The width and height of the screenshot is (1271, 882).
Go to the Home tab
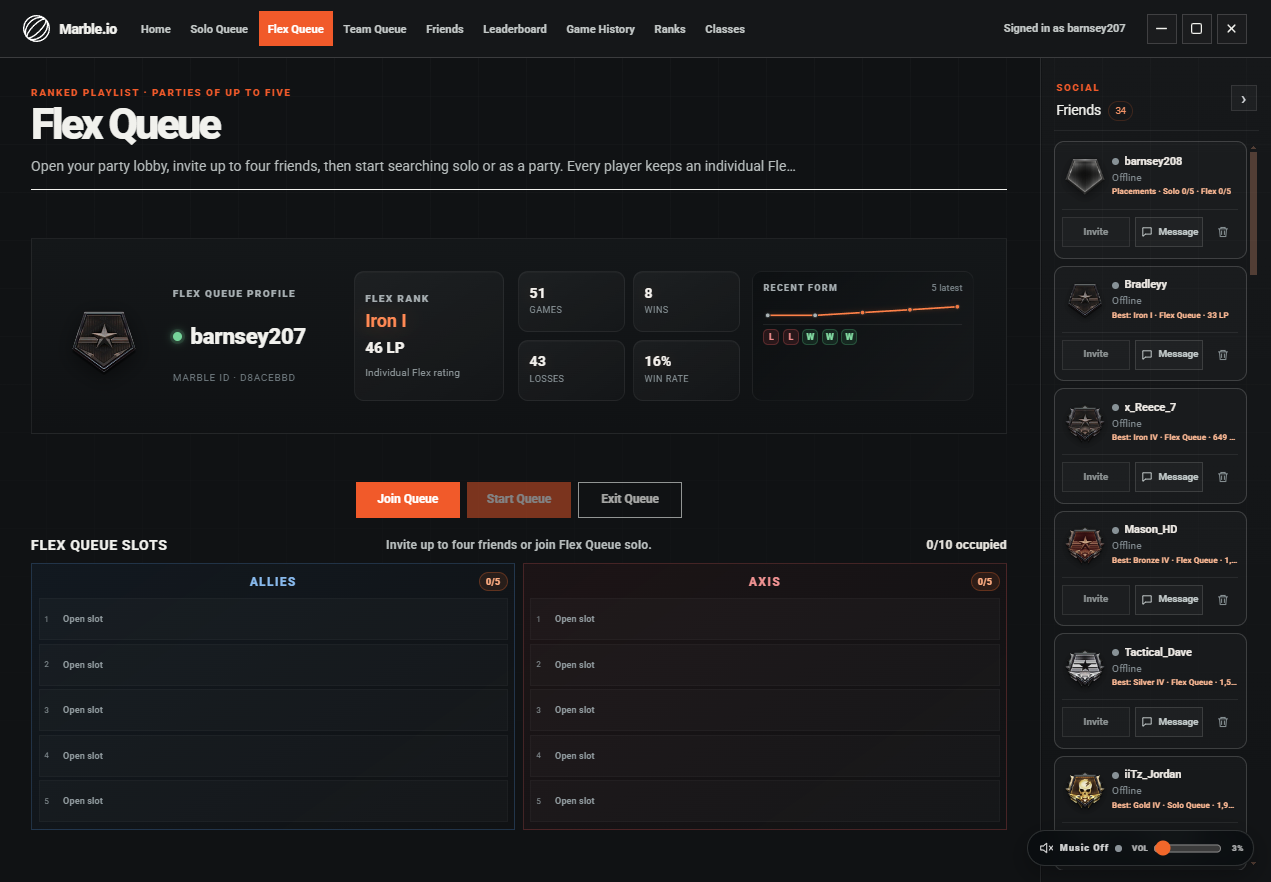[156, 29]
